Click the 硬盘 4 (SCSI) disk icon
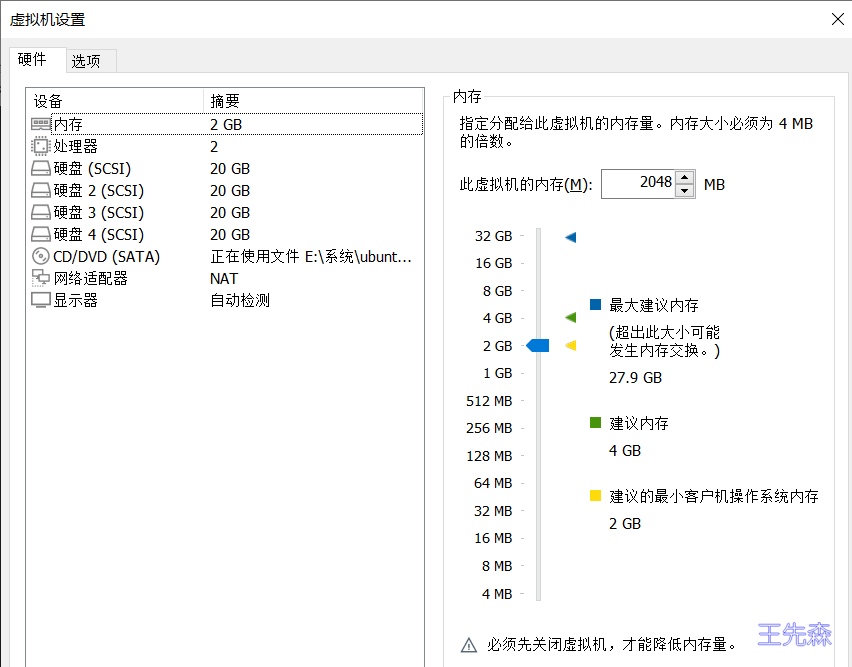 coord(41,235)
